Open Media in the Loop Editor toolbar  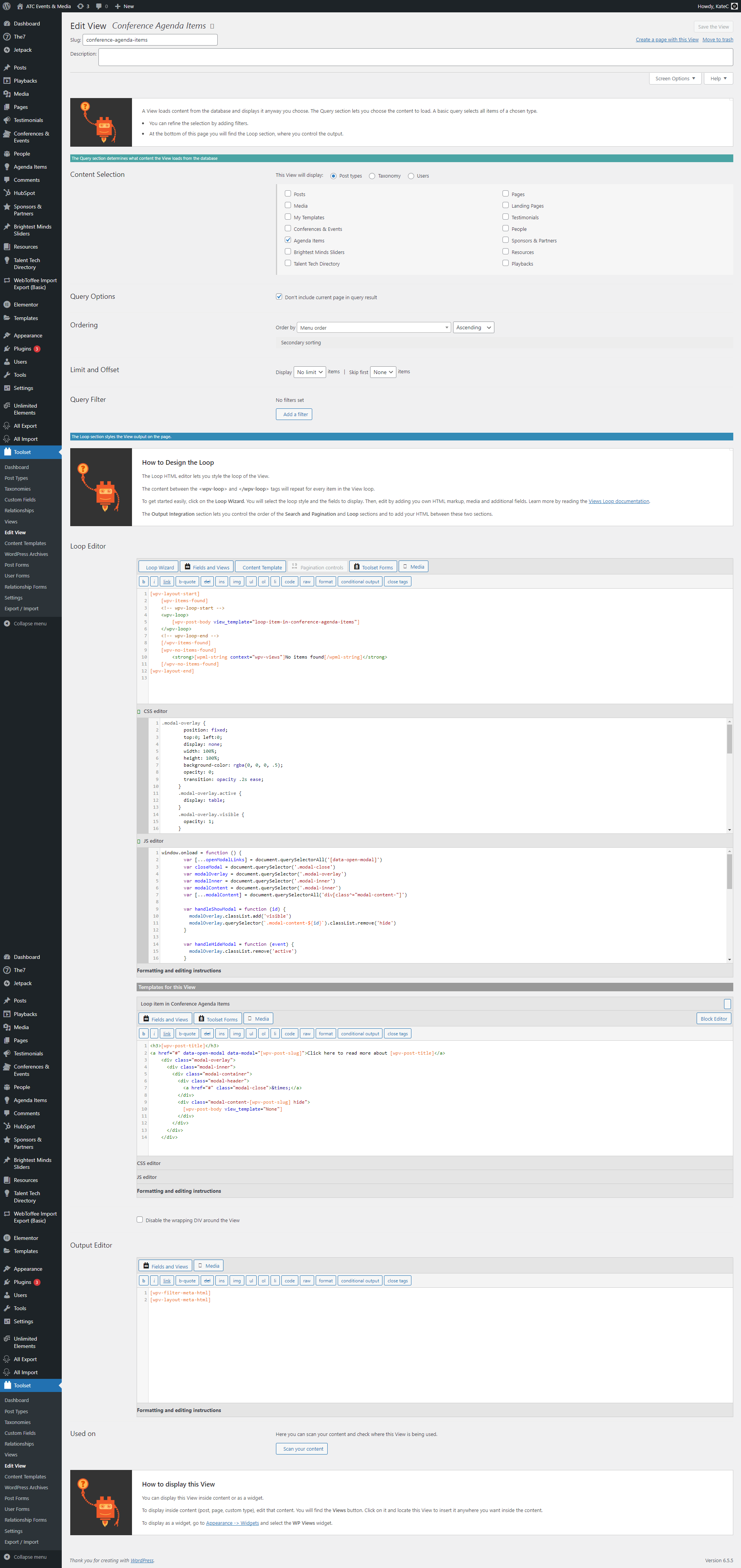[x=414, y=567]
